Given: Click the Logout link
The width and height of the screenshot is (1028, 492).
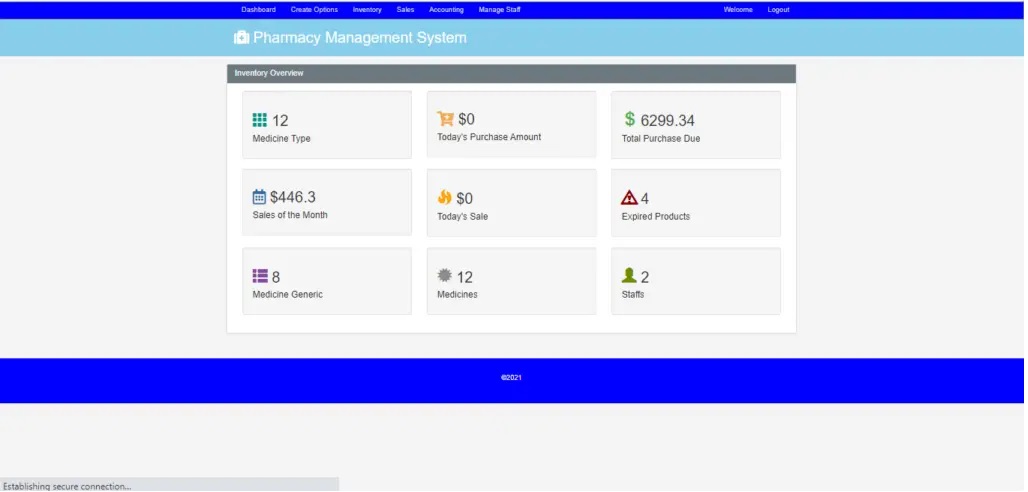Looking at the screenshot, I should pyautogui.click(x=778, y=10).
